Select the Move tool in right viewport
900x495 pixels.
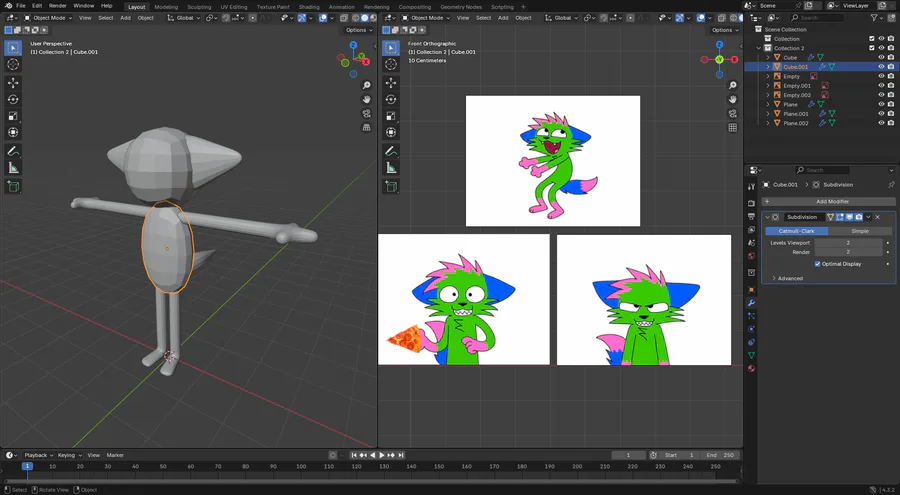(391, 83)
